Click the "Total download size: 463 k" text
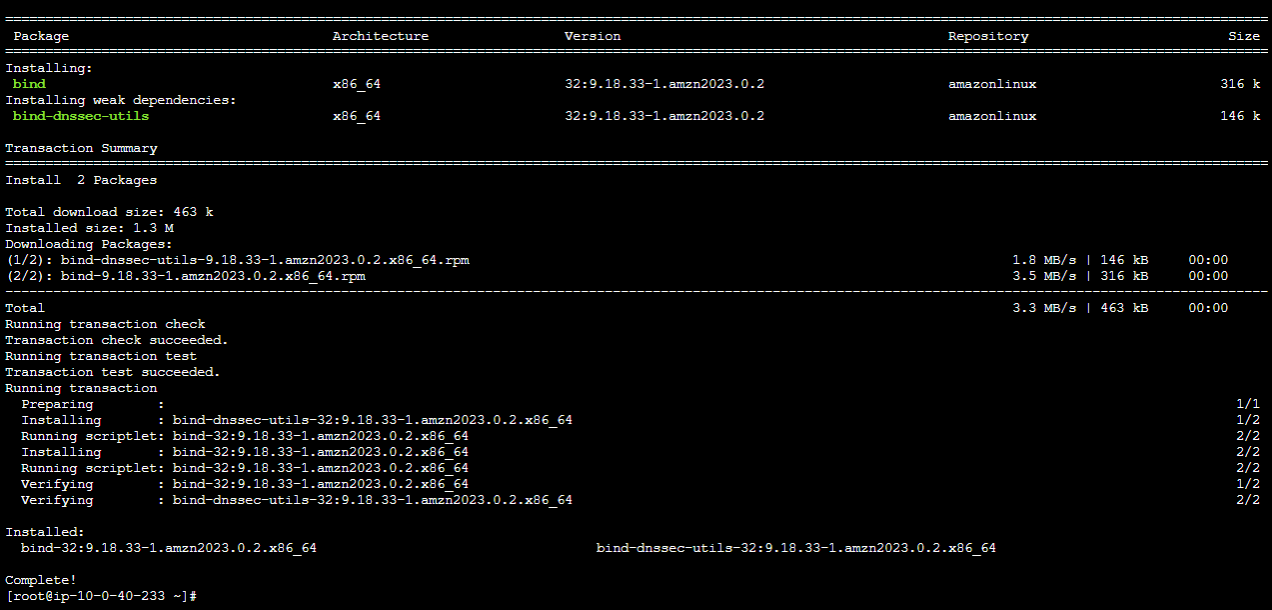 pos(109,212)
